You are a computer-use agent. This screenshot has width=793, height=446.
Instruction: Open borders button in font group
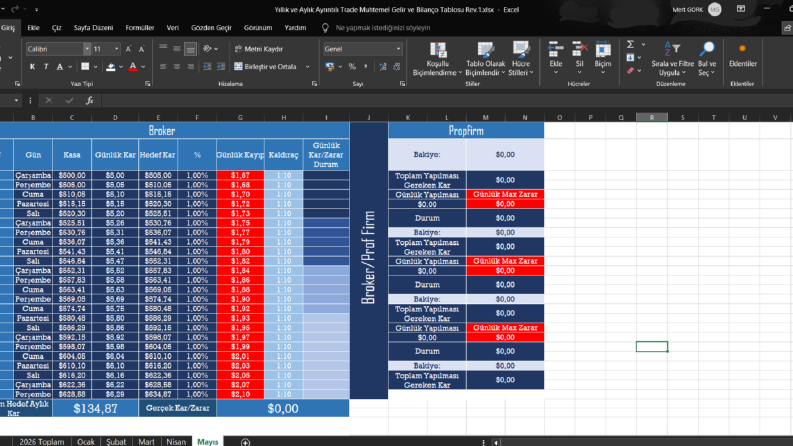click(x=85, y=67)
